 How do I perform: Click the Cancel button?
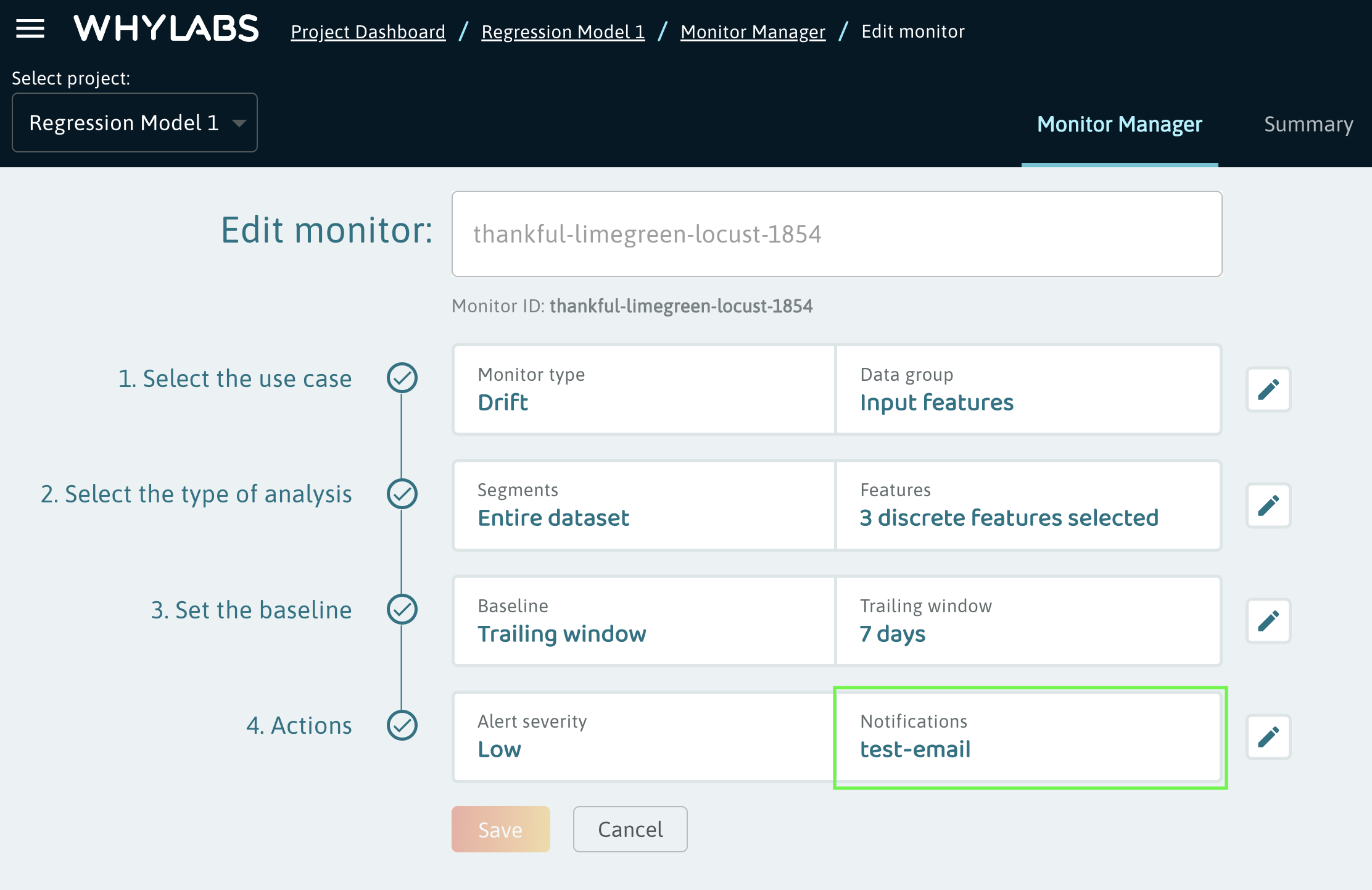tap(630, 829)
